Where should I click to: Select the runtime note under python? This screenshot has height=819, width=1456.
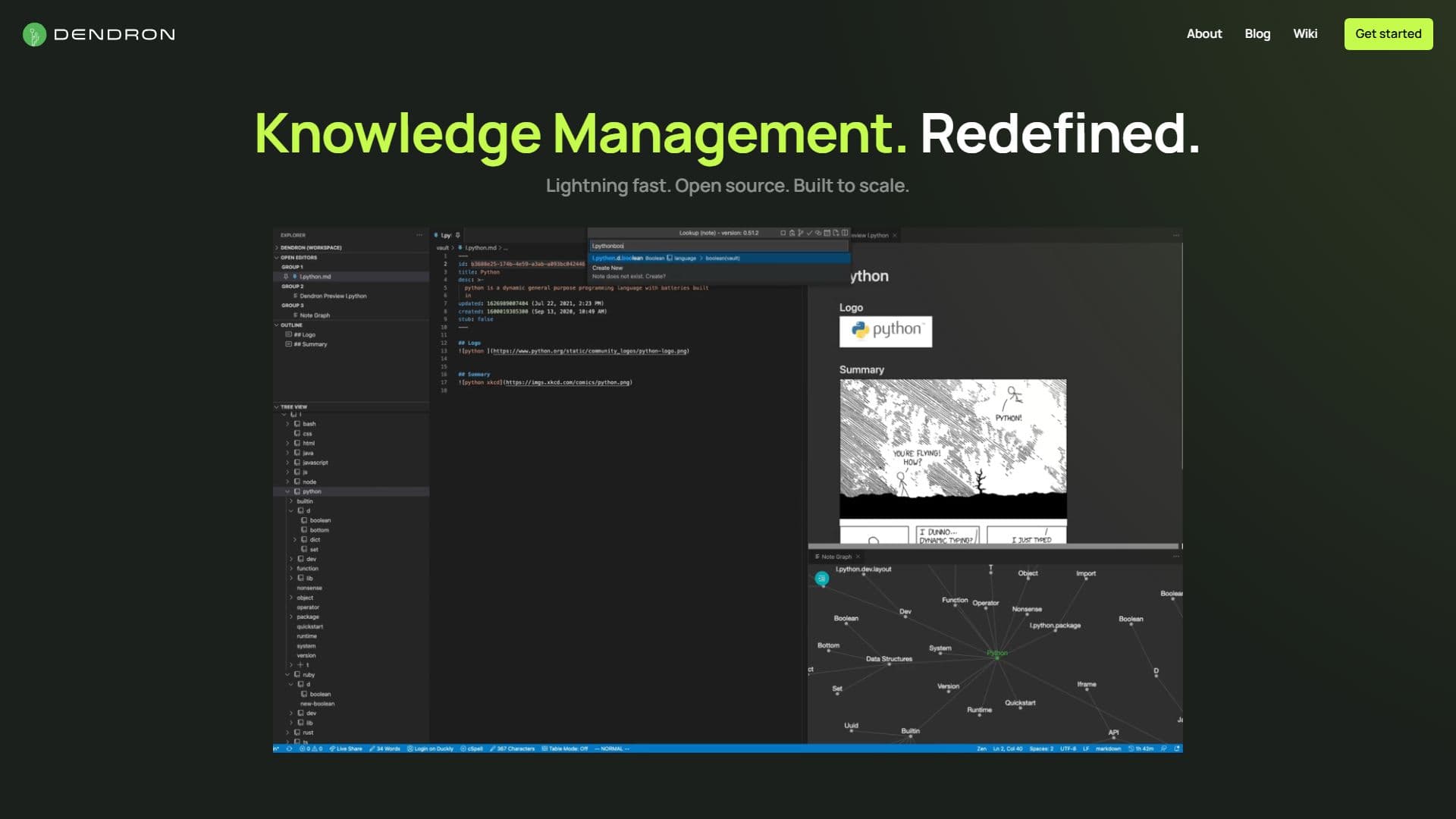pos(307,636)
